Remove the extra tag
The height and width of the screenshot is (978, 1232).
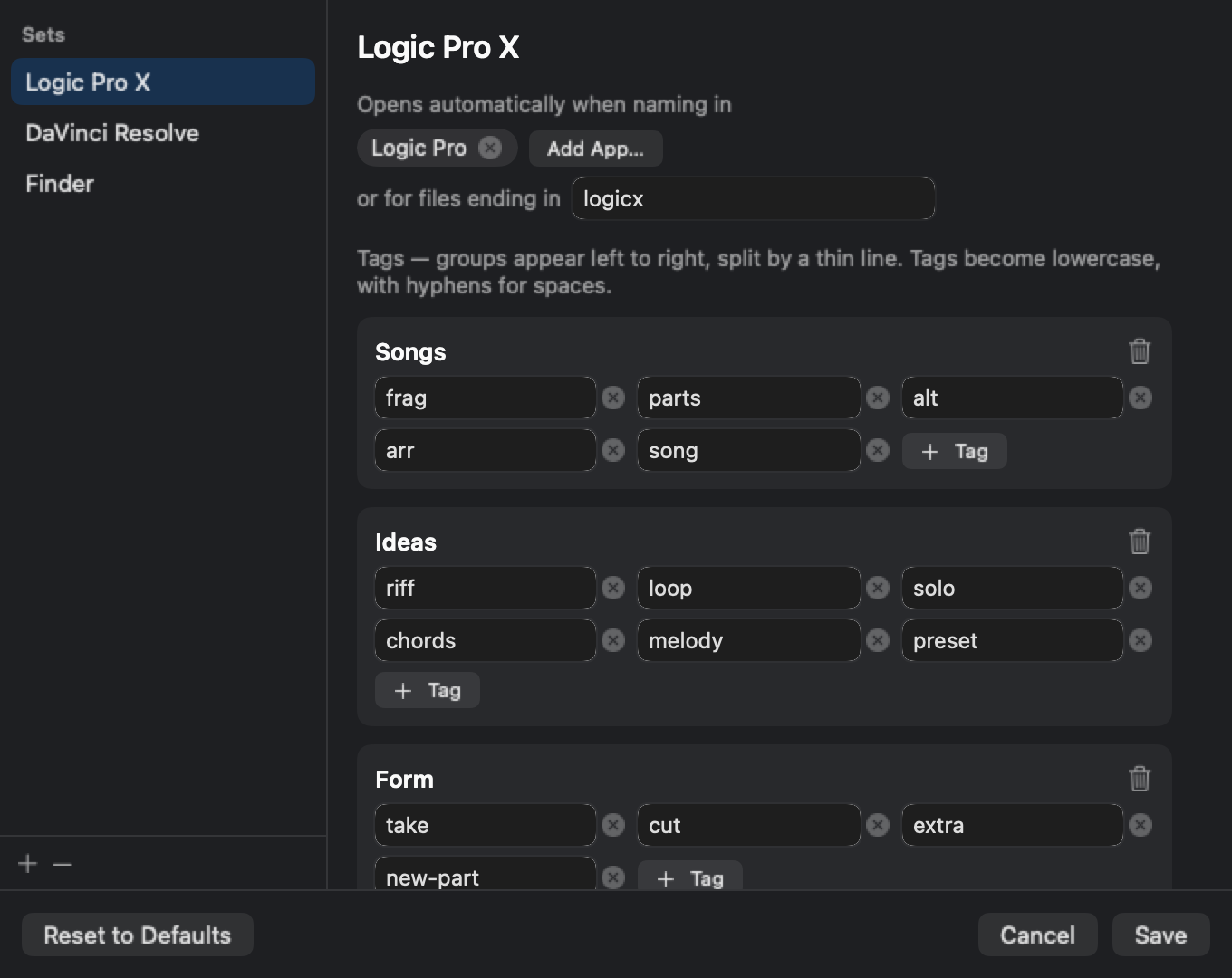pyautogui.click(x=1141, y=825)
